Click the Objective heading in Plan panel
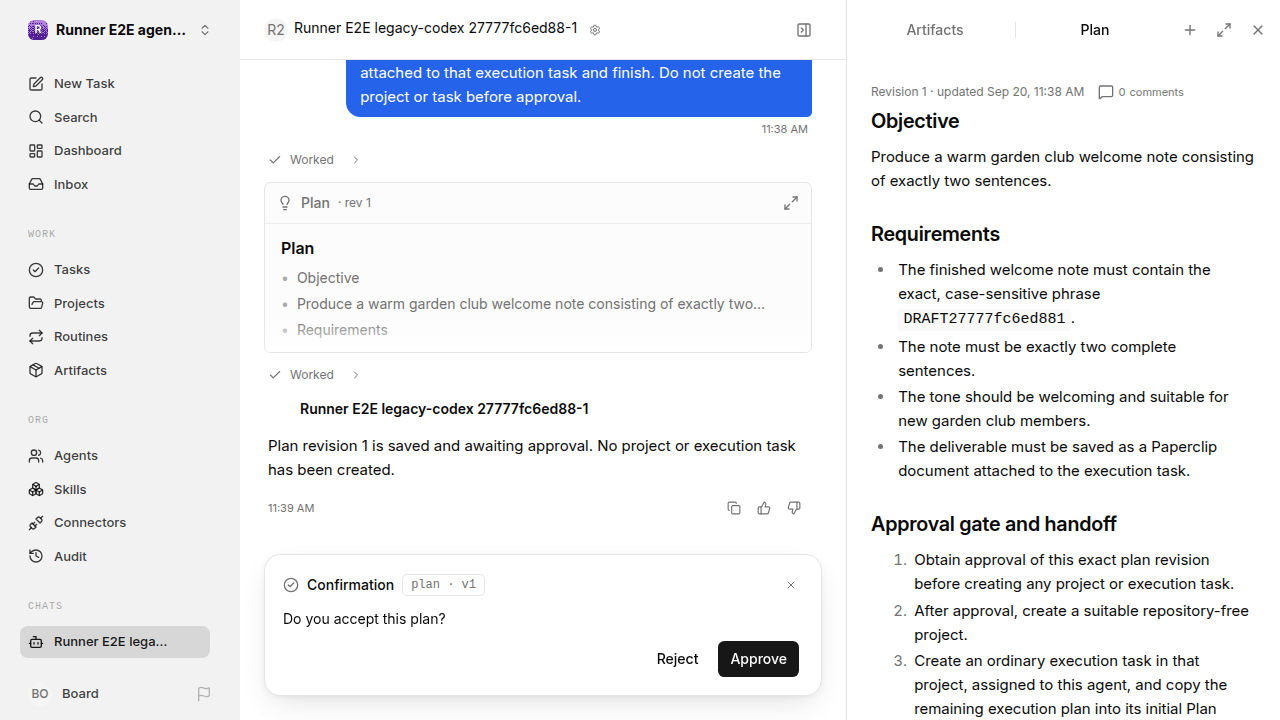 [x=915, y=121]
